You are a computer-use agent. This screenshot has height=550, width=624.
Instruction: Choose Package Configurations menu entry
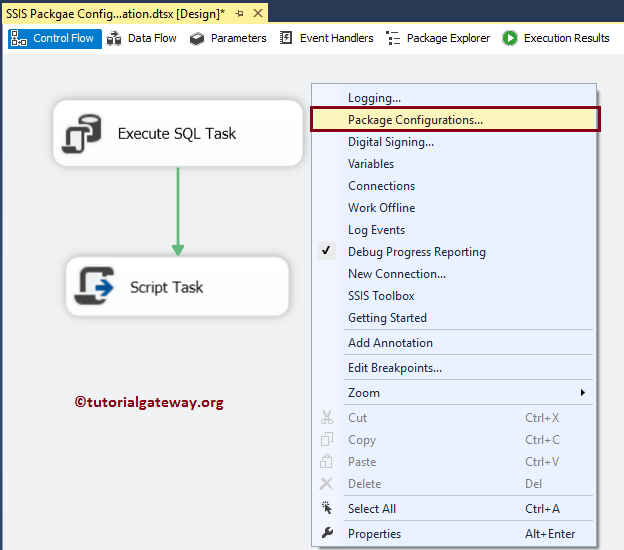click(x=454, y=119)
